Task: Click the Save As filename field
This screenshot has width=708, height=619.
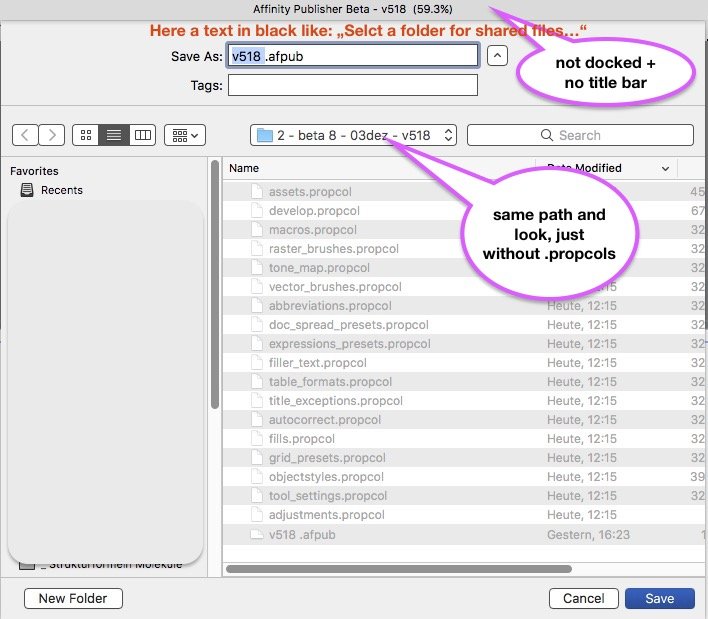Action: click(x=353, y=56)
